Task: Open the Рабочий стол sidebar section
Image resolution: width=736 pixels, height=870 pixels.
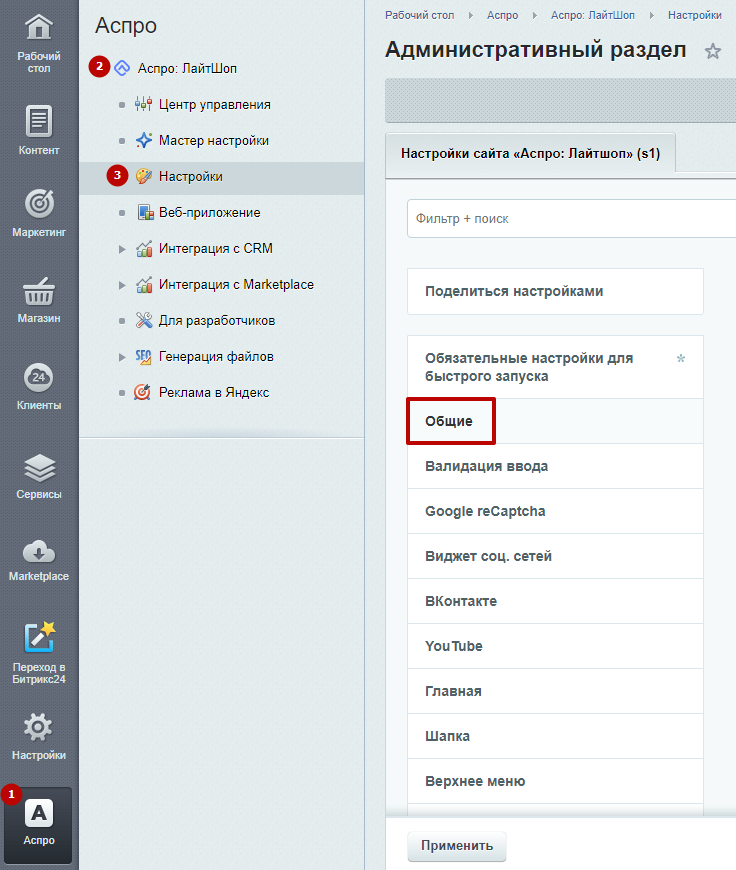Action: click(39, 44)
